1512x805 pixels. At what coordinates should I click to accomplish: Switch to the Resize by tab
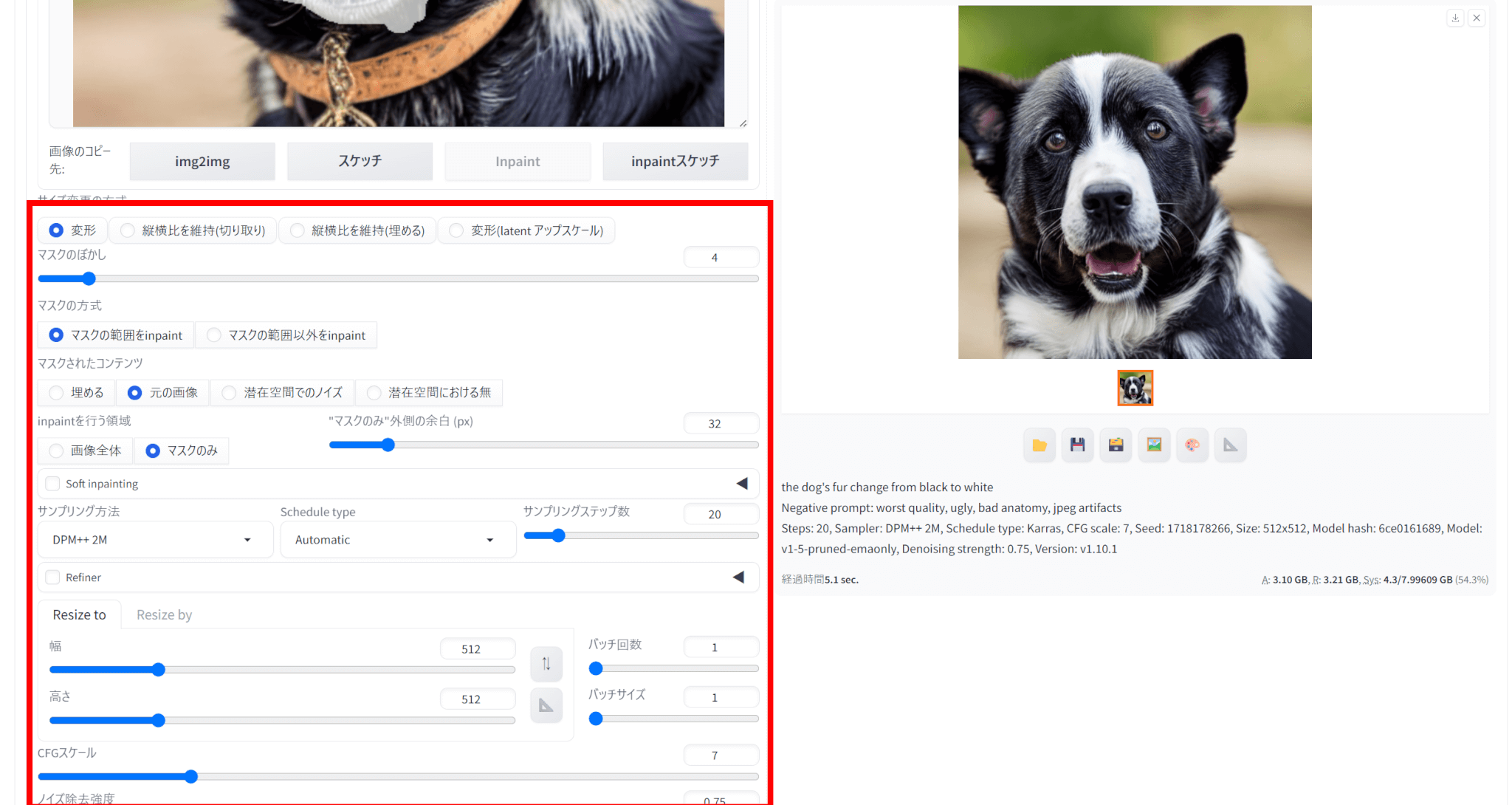pyautogui.click(x=164, y=615)
